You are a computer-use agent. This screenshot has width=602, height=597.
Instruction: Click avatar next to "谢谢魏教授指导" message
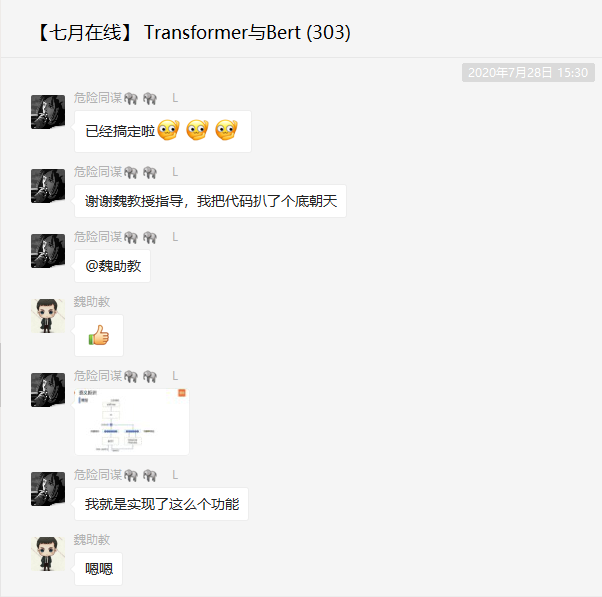tap(48, 186)
